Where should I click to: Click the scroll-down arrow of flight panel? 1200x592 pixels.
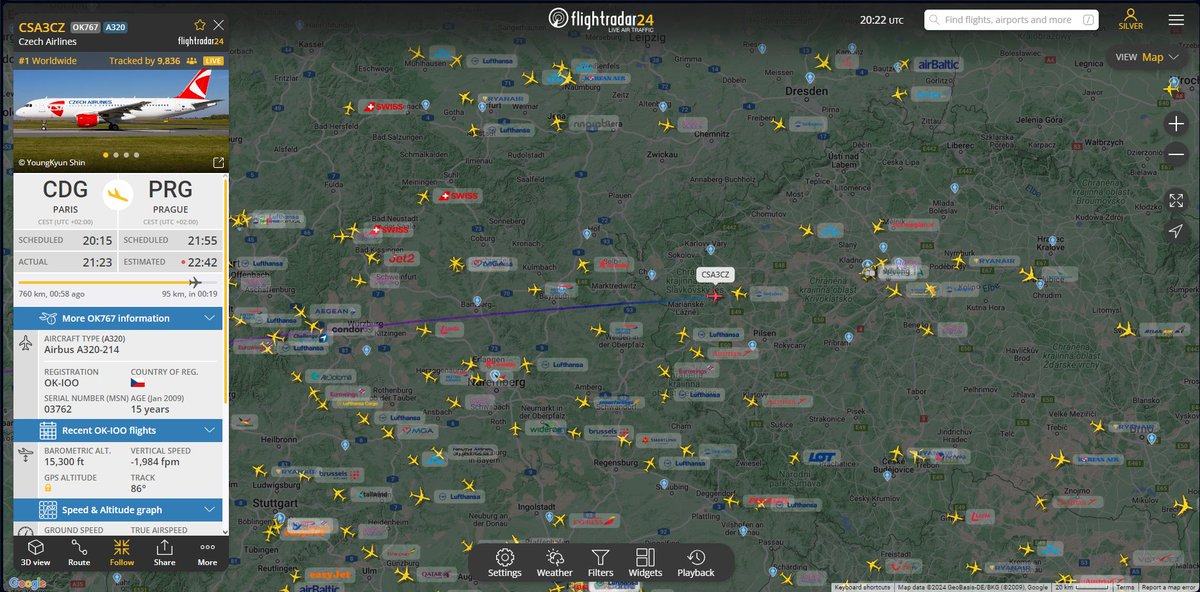[x=225, y=531]
